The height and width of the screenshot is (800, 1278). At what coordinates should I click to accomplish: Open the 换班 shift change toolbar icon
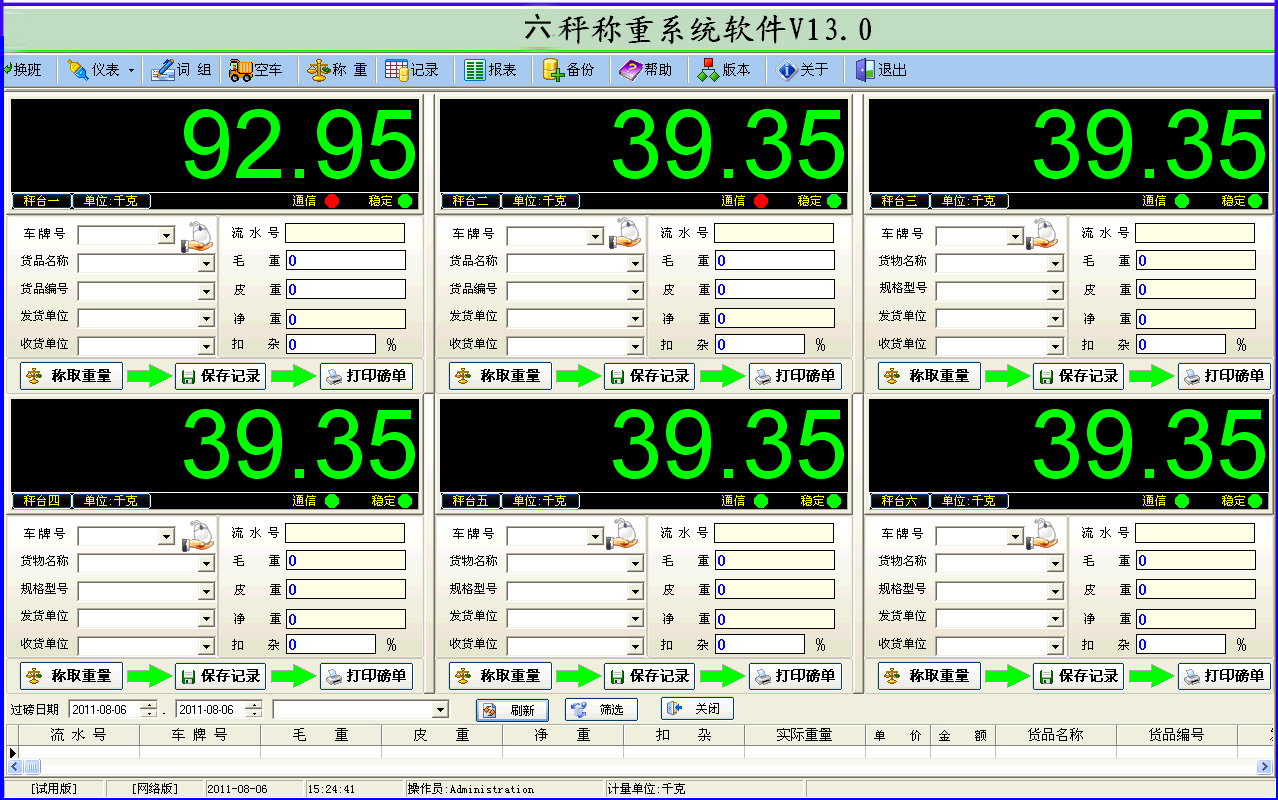click(7, 70)
